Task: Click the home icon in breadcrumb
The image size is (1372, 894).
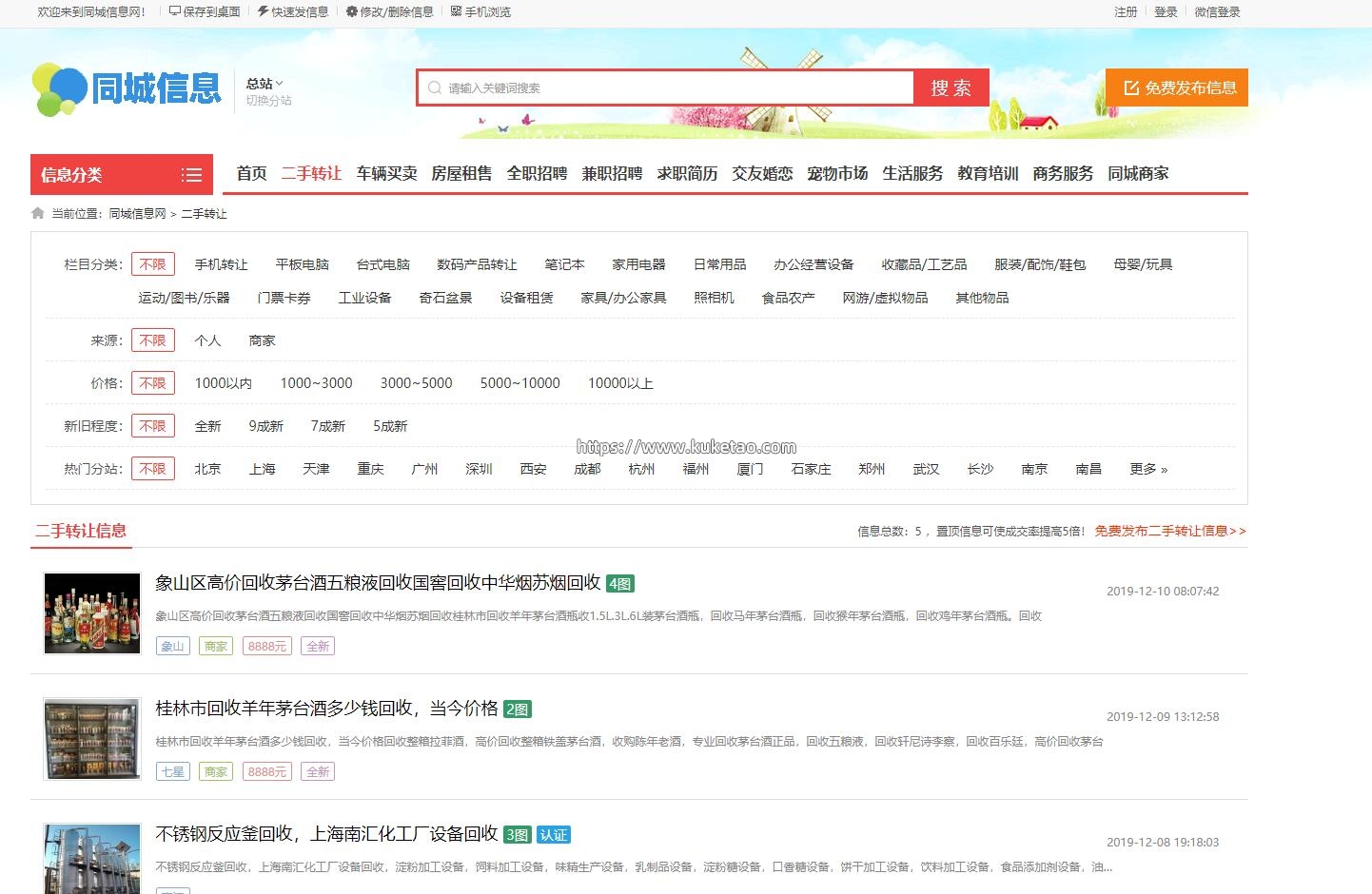Action: 38,213
